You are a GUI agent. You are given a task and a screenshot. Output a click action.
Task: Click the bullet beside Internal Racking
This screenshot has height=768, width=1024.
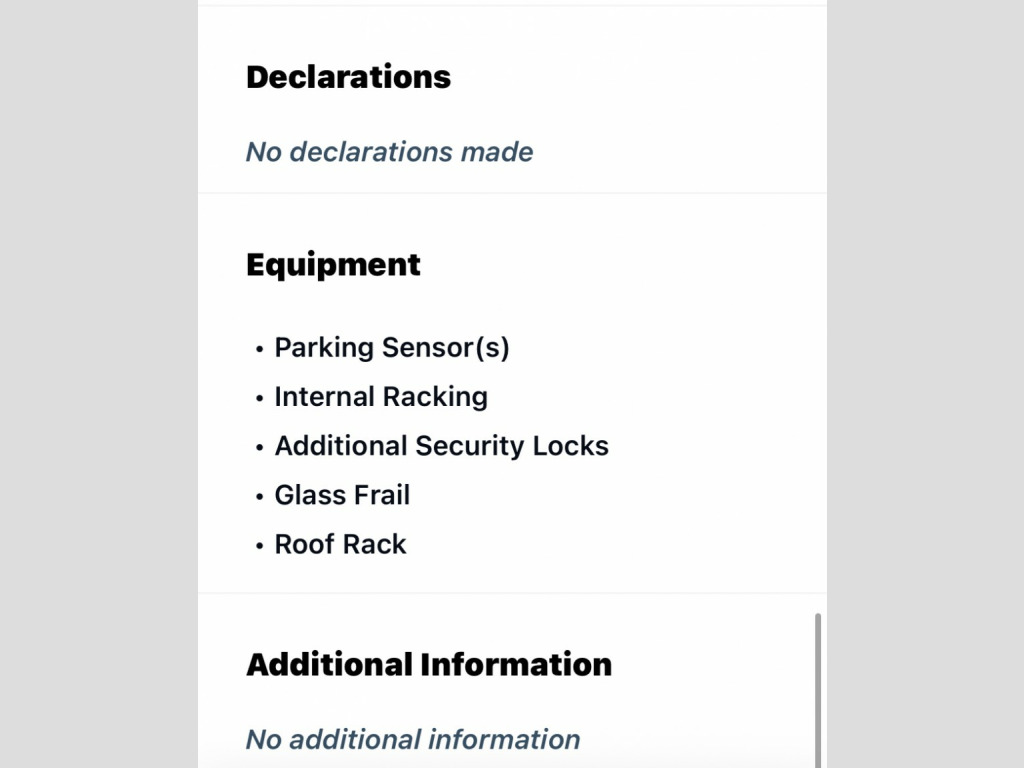(260, 398)
